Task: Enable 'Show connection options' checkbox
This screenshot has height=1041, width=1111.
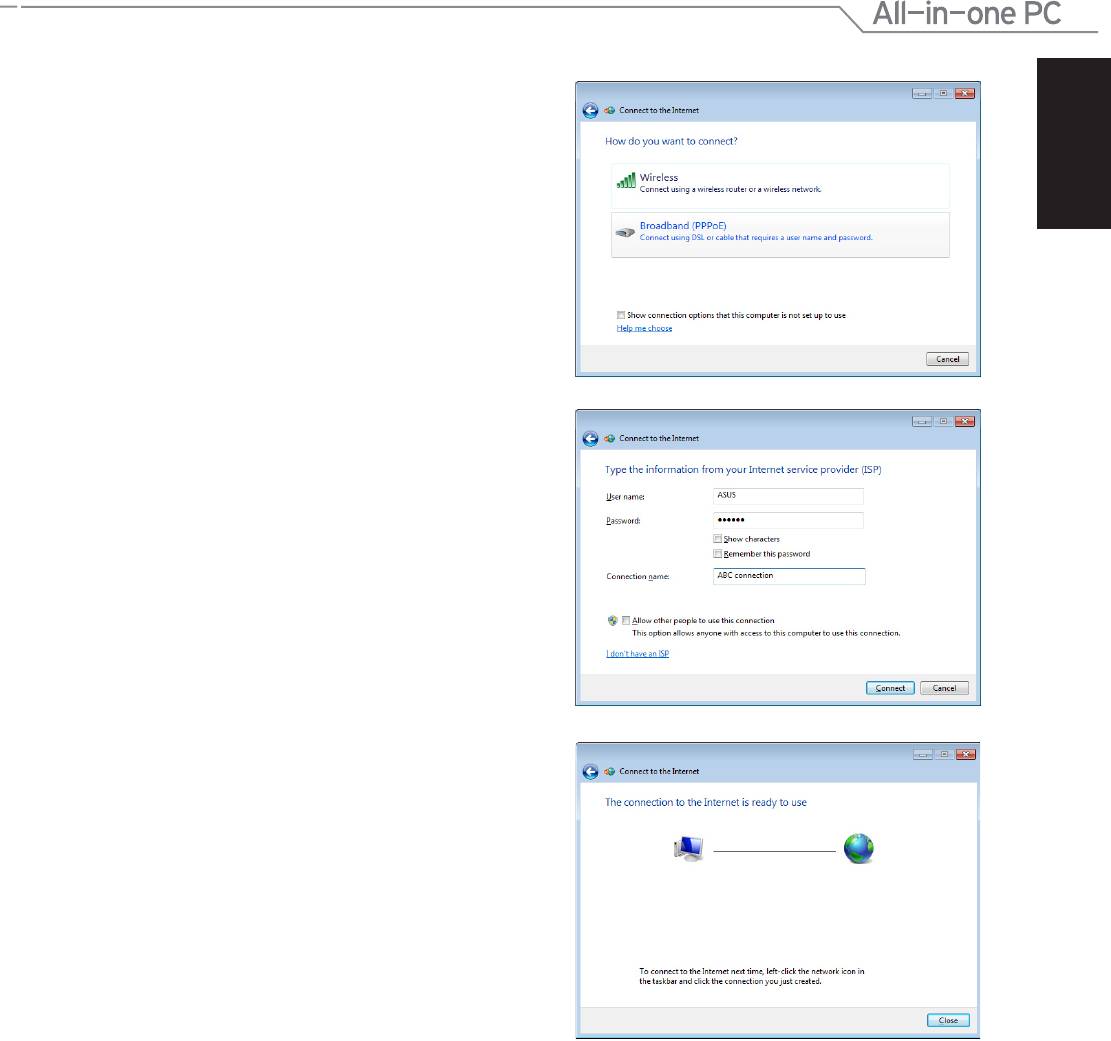Action: coord(621,315)
